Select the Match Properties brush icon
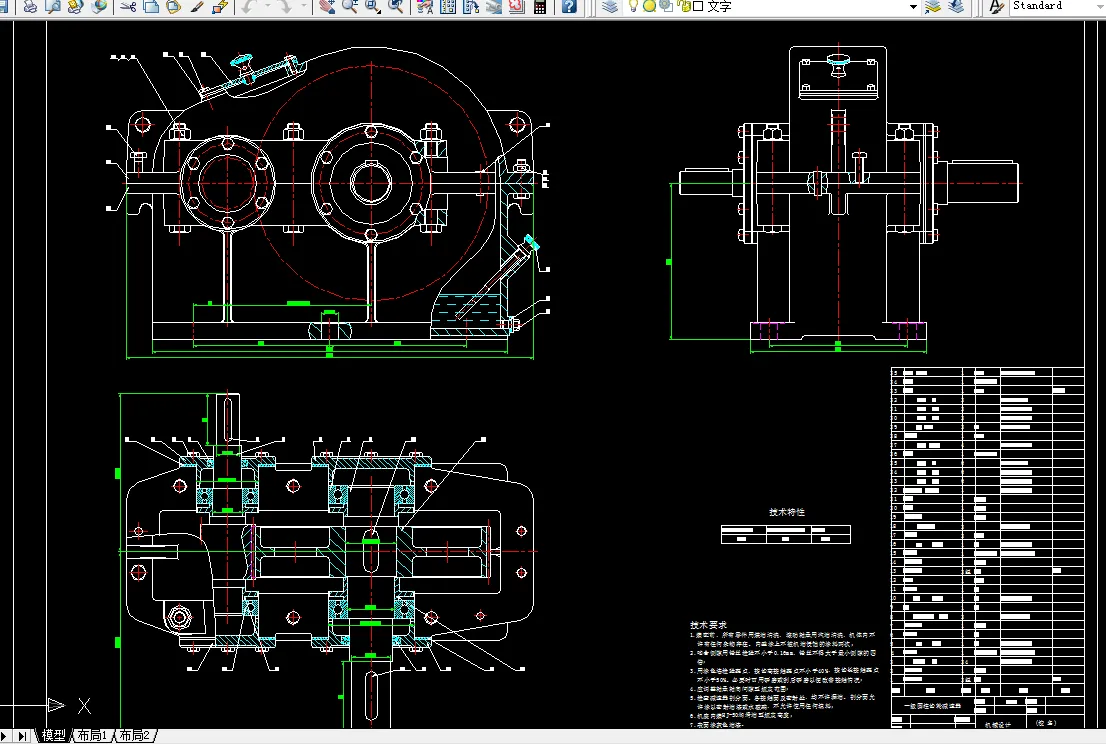This screenshot has height=745, width=1106. pyautogui.click(x=197, y=6)
